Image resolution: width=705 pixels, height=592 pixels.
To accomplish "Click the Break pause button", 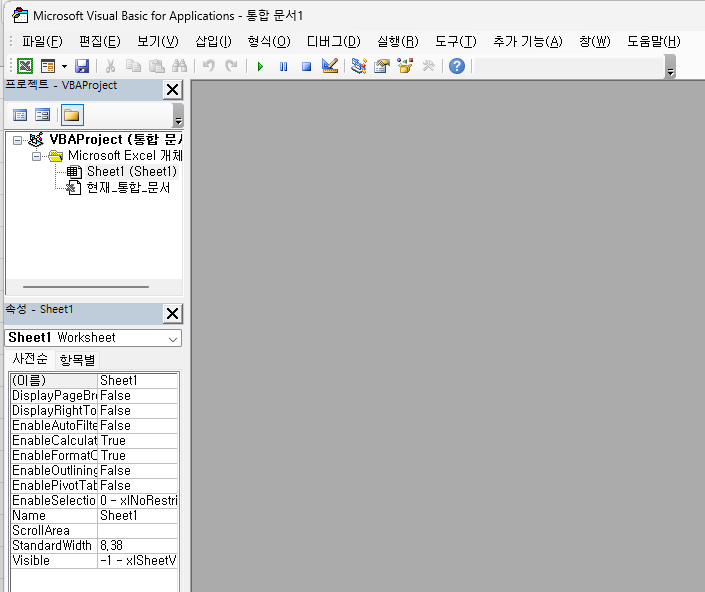I will tap(283, 67).
